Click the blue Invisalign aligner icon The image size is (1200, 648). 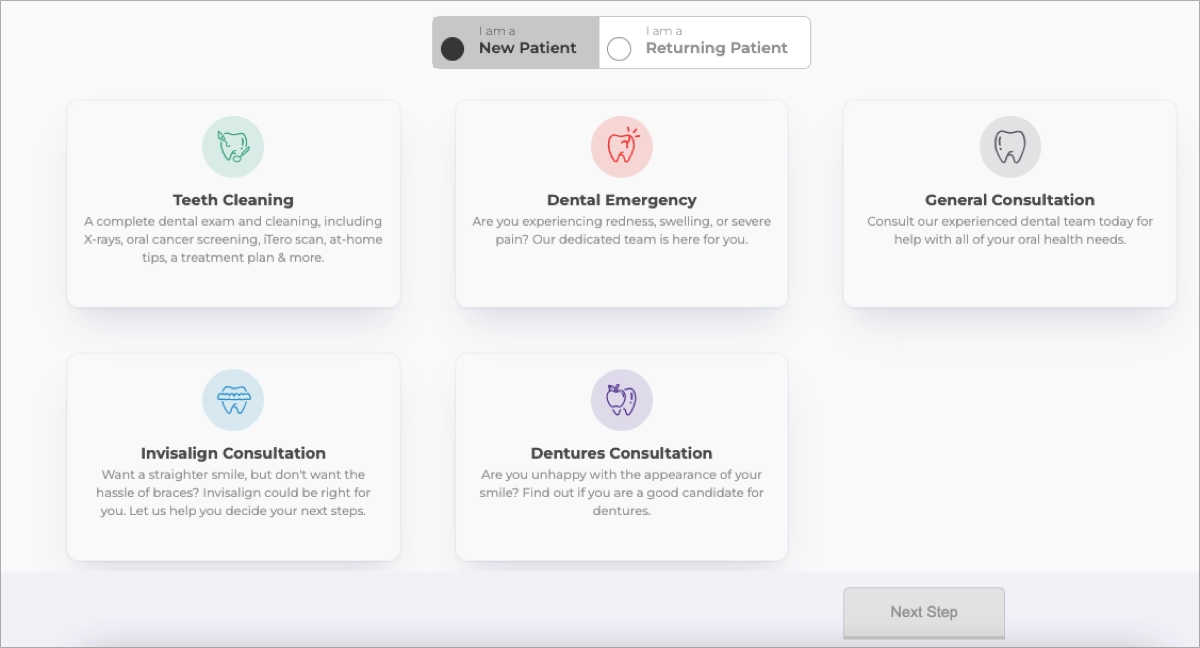point(233,400)
